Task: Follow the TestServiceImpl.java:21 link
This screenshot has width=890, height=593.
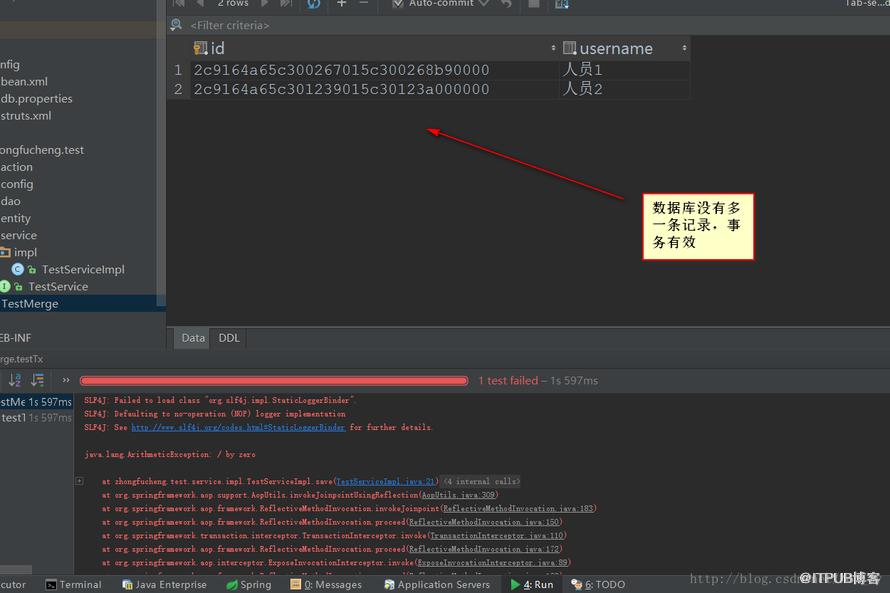Action: point(385,481)
